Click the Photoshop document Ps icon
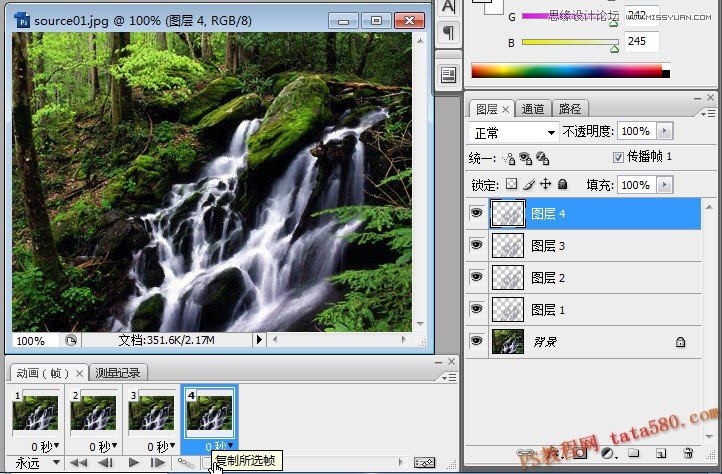The width and height of the screenshot is (722, 474). point(22,20)
